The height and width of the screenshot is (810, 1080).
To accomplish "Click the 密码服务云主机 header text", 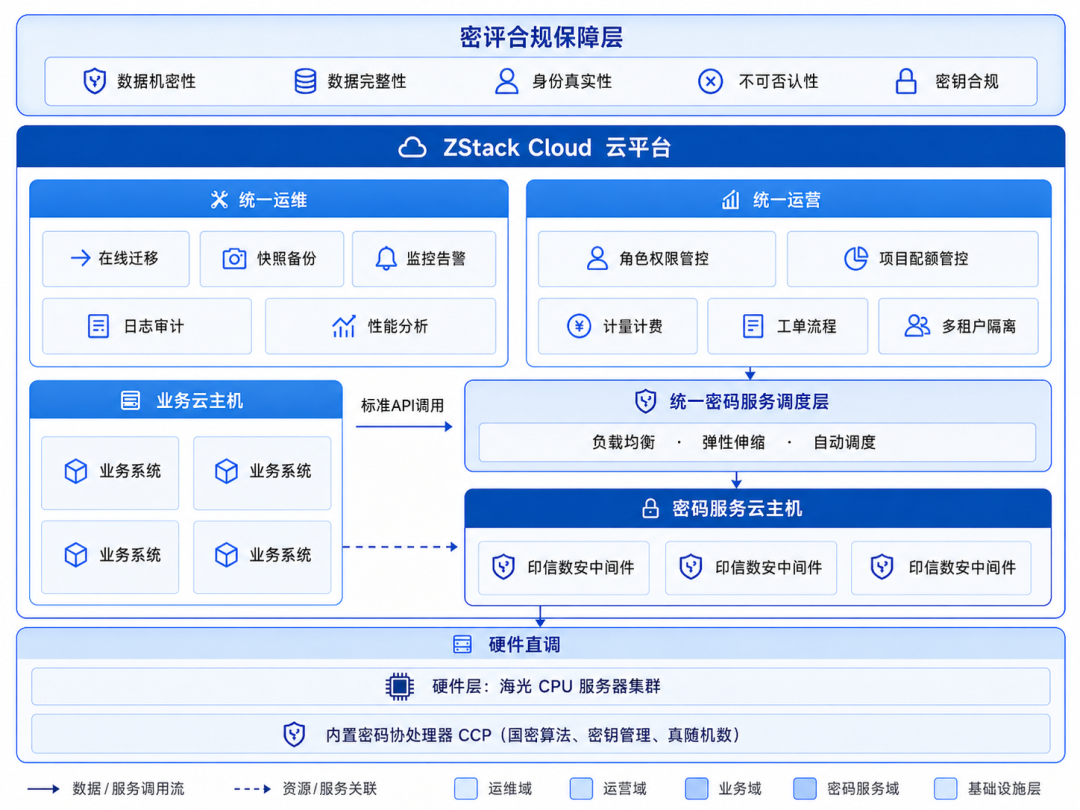I will (737, 509).
